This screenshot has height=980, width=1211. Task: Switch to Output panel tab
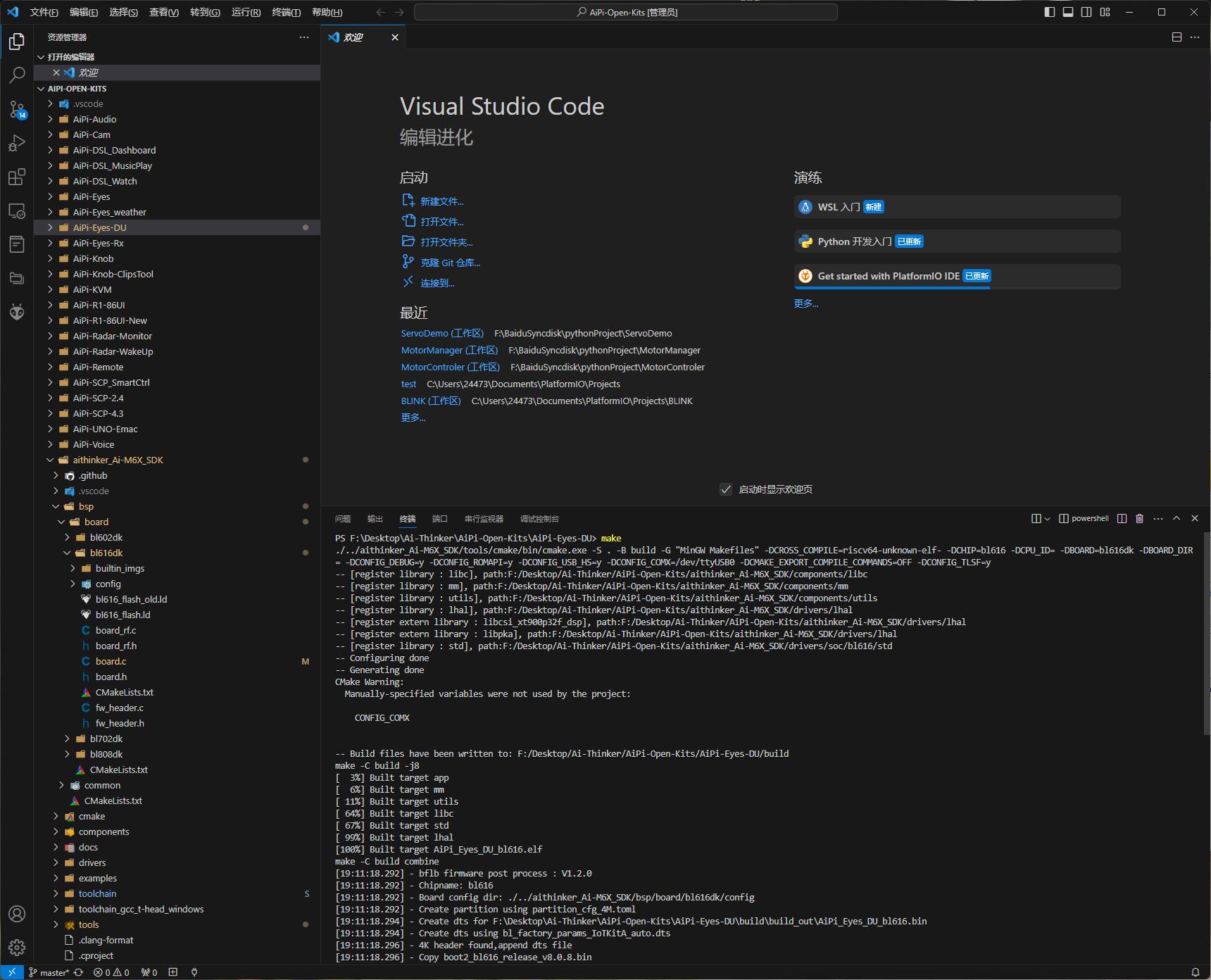pos(375,519)
